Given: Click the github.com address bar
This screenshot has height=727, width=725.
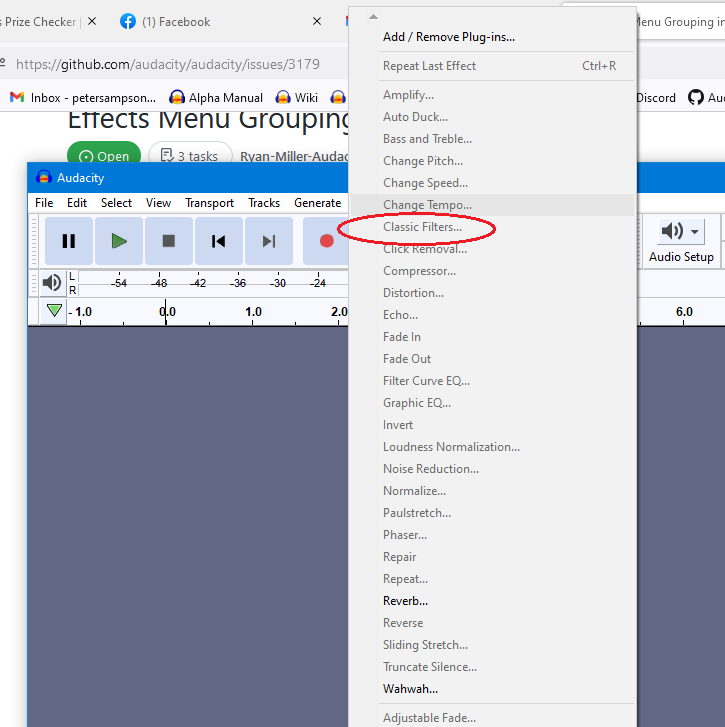Looking at the screenshot, I should [168, 64].
